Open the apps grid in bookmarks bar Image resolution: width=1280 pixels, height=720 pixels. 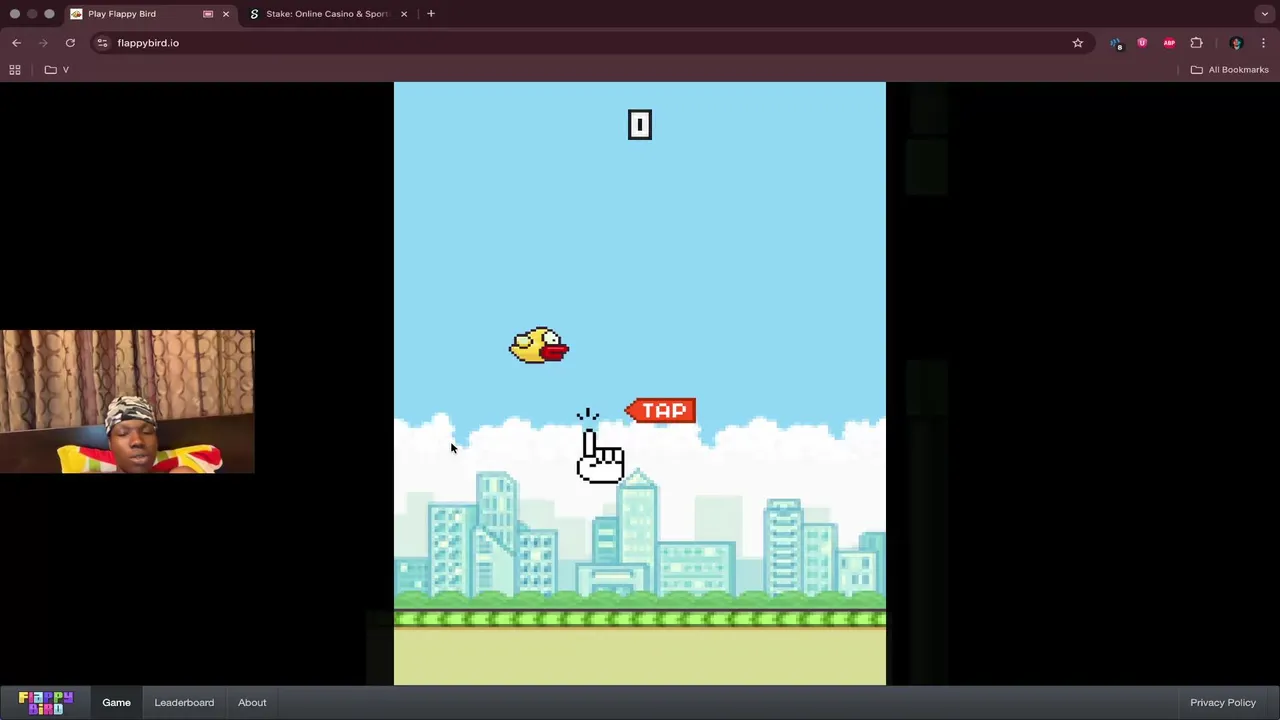point(15,70)
